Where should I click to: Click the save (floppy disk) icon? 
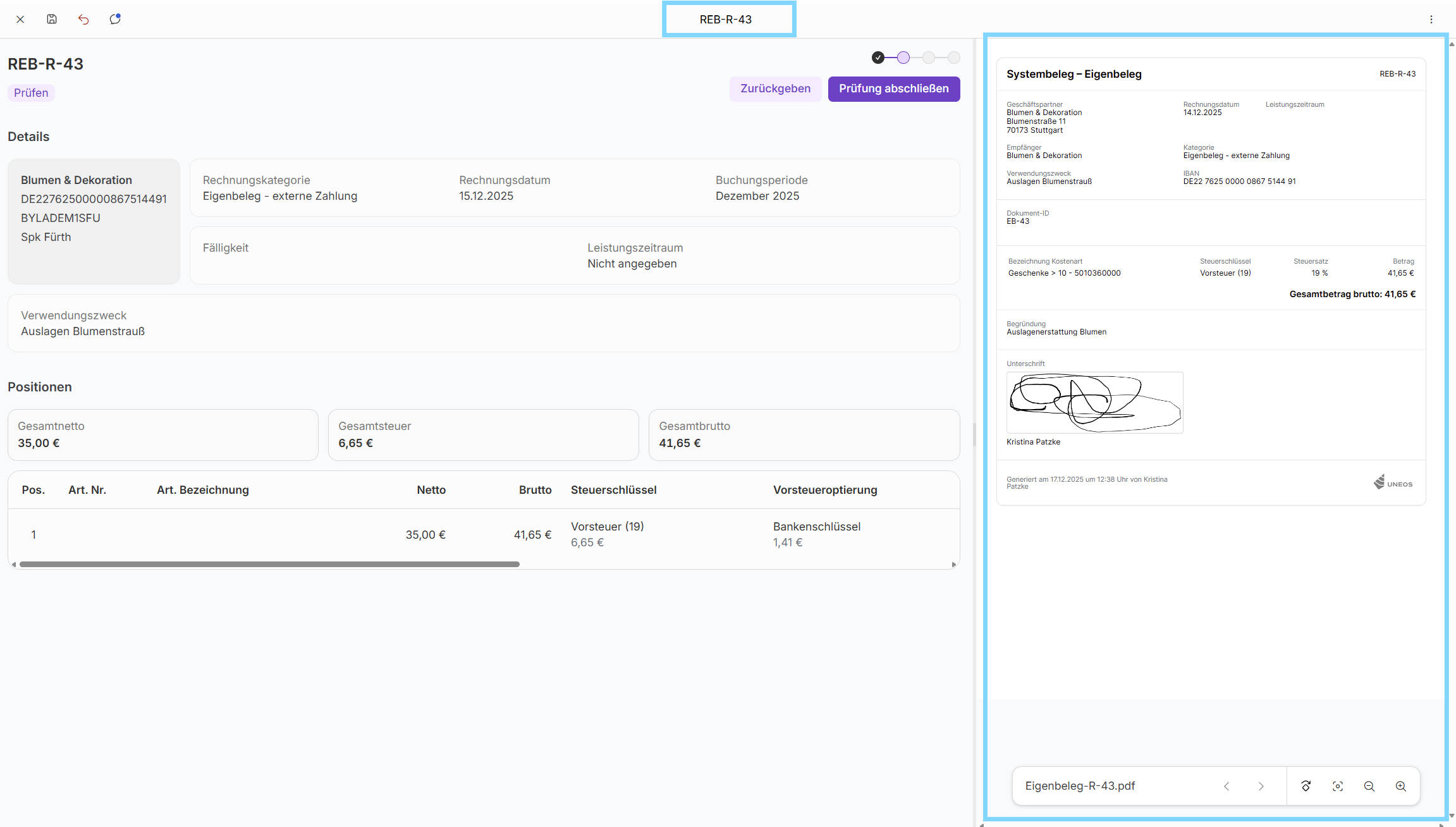tap(52, 19)
